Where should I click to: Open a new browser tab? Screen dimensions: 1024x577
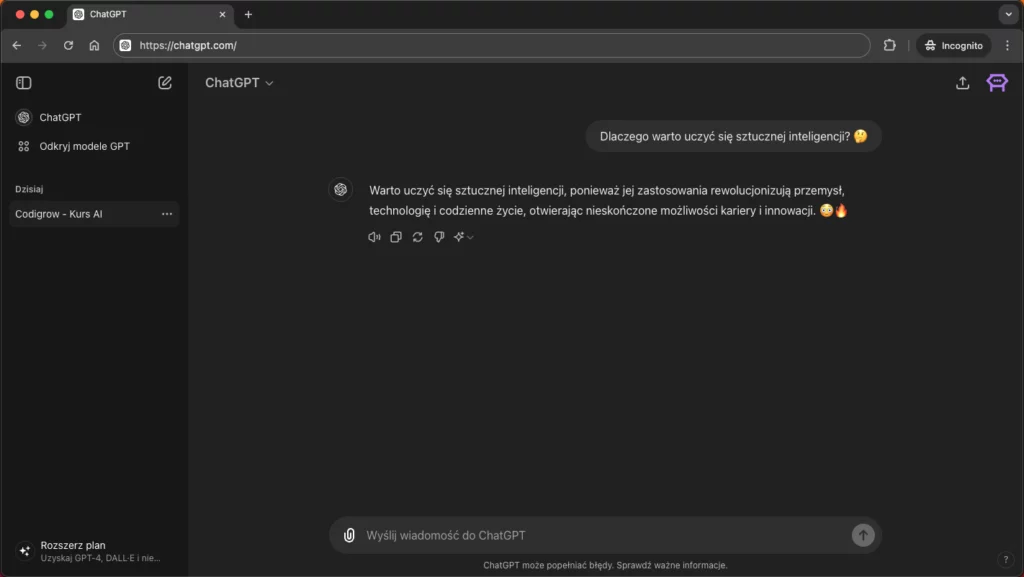click(x=249, y=15)
